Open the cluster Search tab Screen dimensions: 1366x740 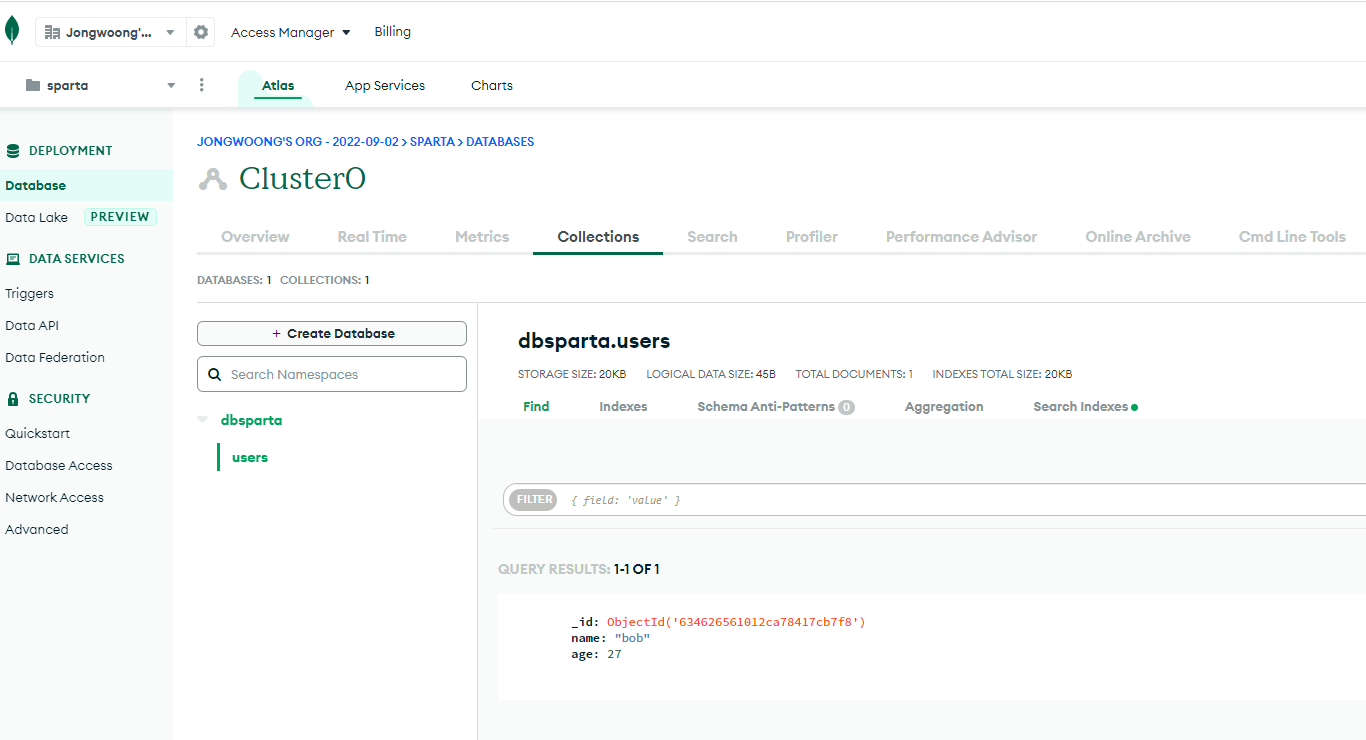712,237
